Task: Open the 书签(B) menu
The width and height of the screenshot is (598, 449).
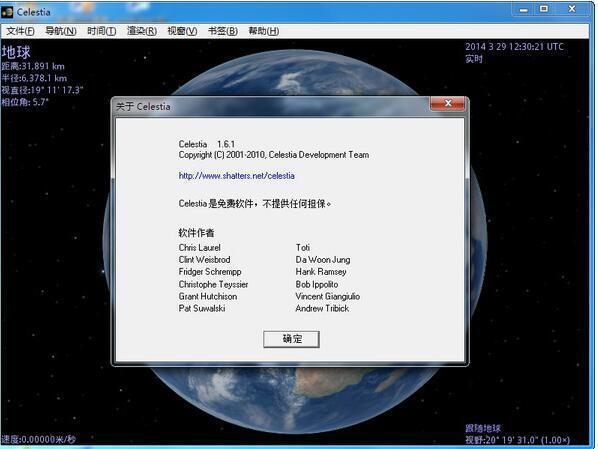Action: coord(223,31)
